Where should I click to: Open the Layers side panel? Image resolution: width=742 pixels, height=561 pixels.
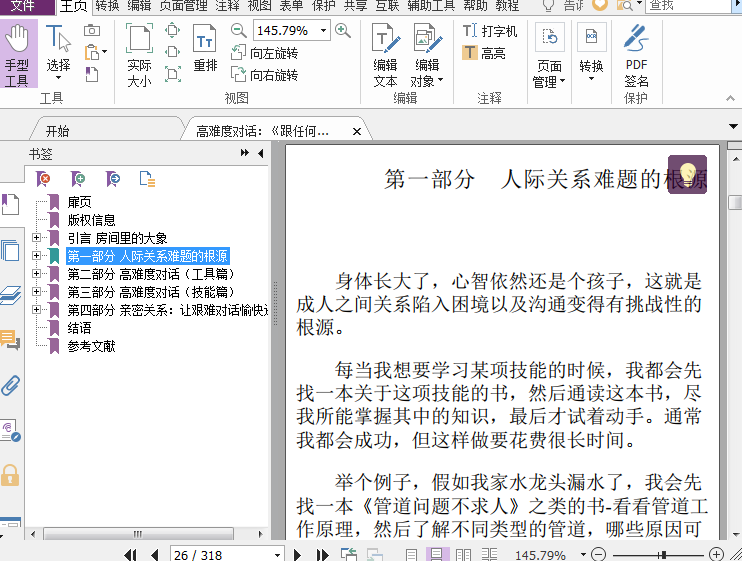click(x=10, y=297)
